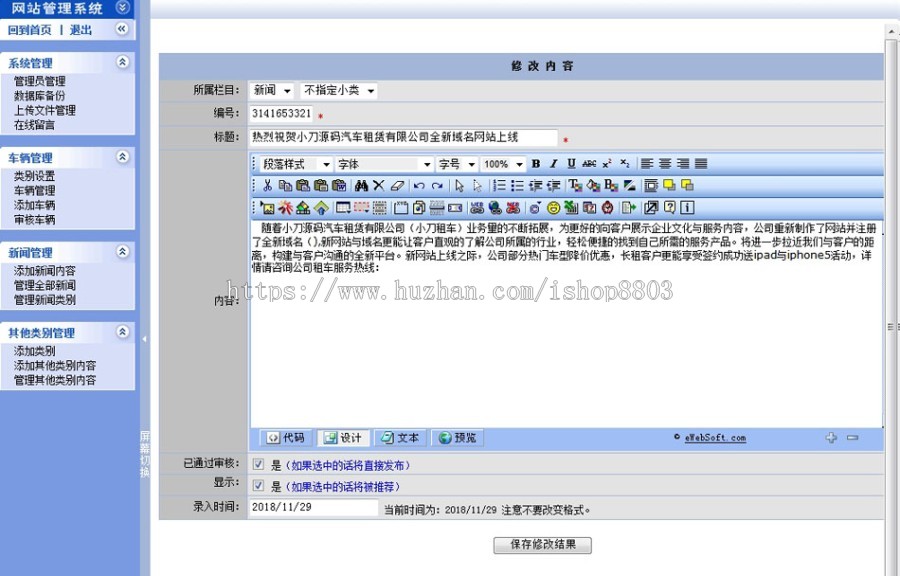The image size is (900, 576).
Task: Insert table via table icon
Action: pos(343,207)
